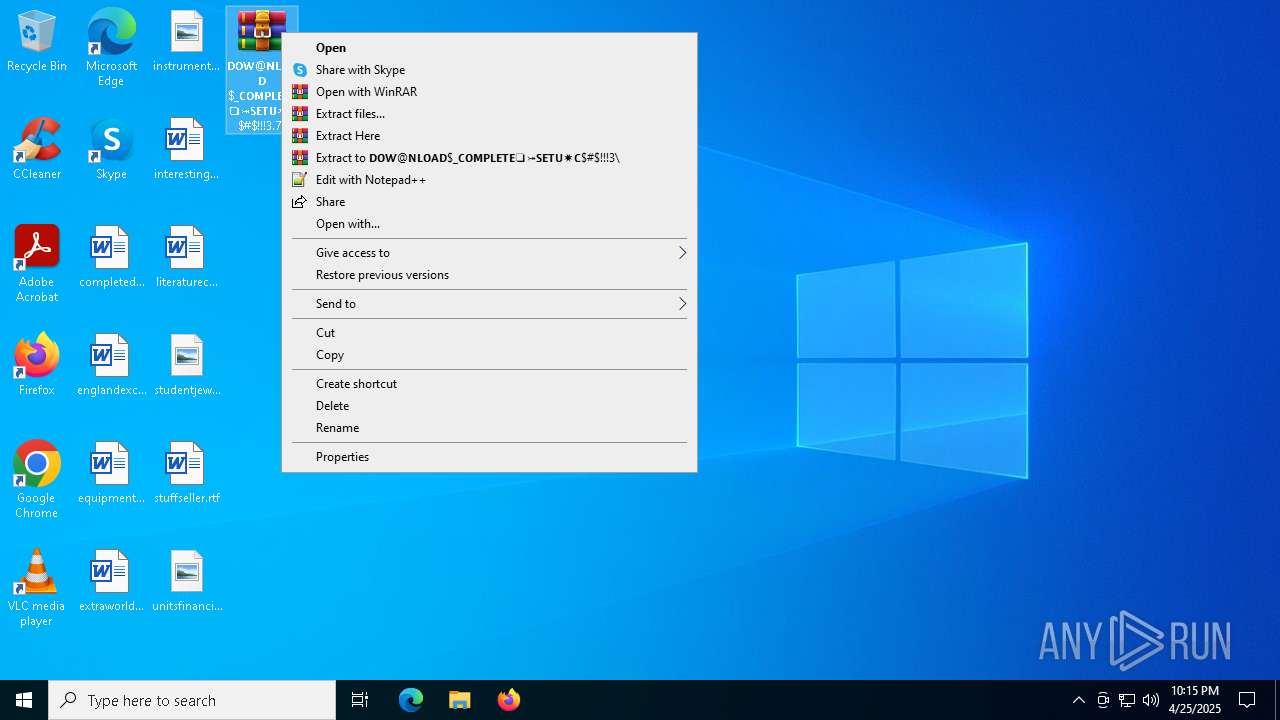Viewport: 1280px width, 720px height.
Task: Select the Firefox desktop shortcut
Action: [37, 366]
